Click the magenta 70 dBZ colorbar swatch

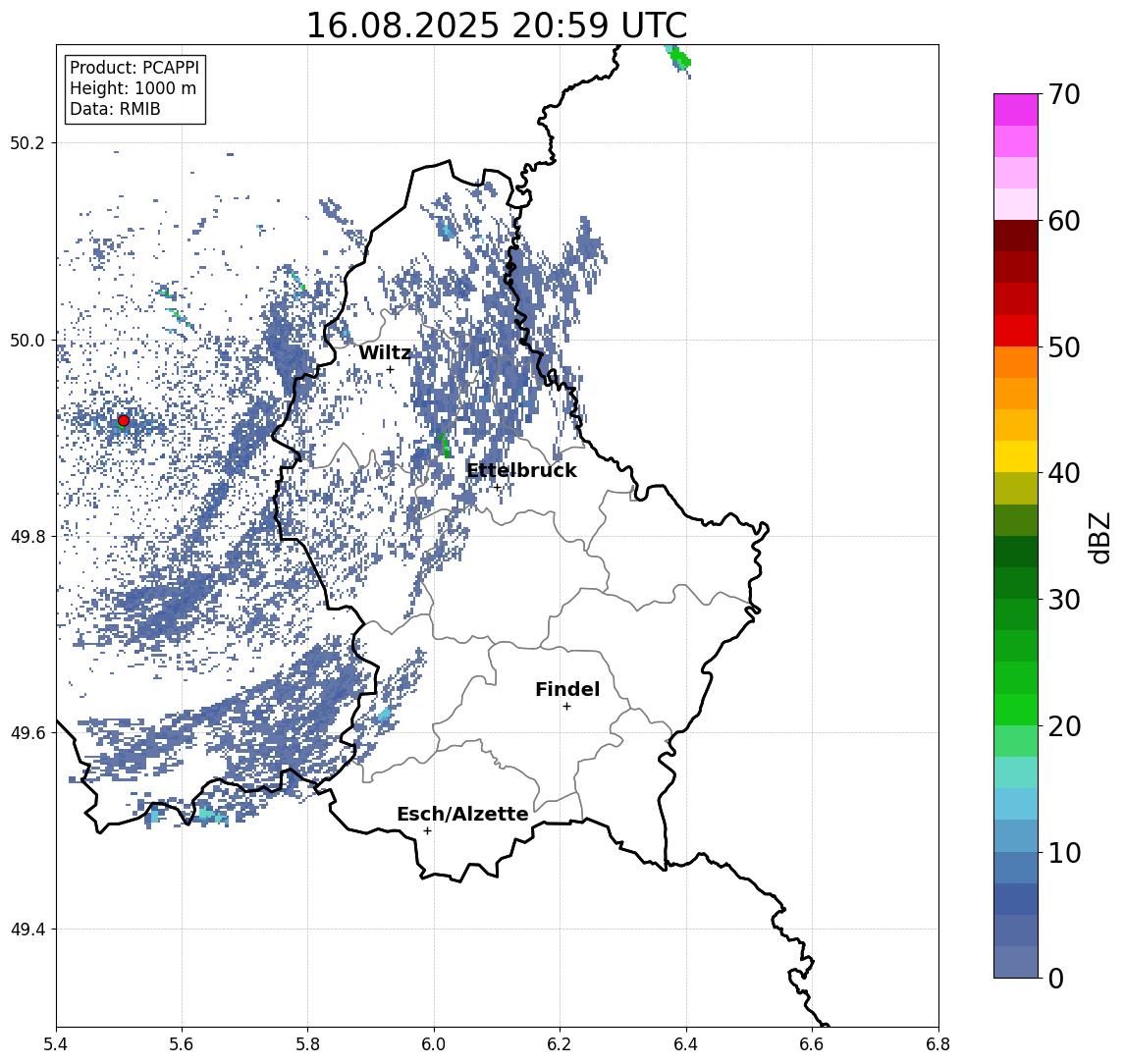point(1016,110)
